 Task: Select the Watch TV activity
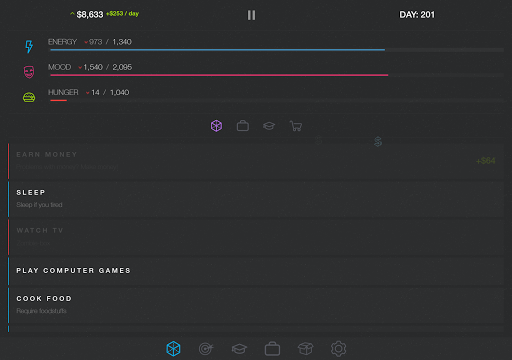point(256,237)
